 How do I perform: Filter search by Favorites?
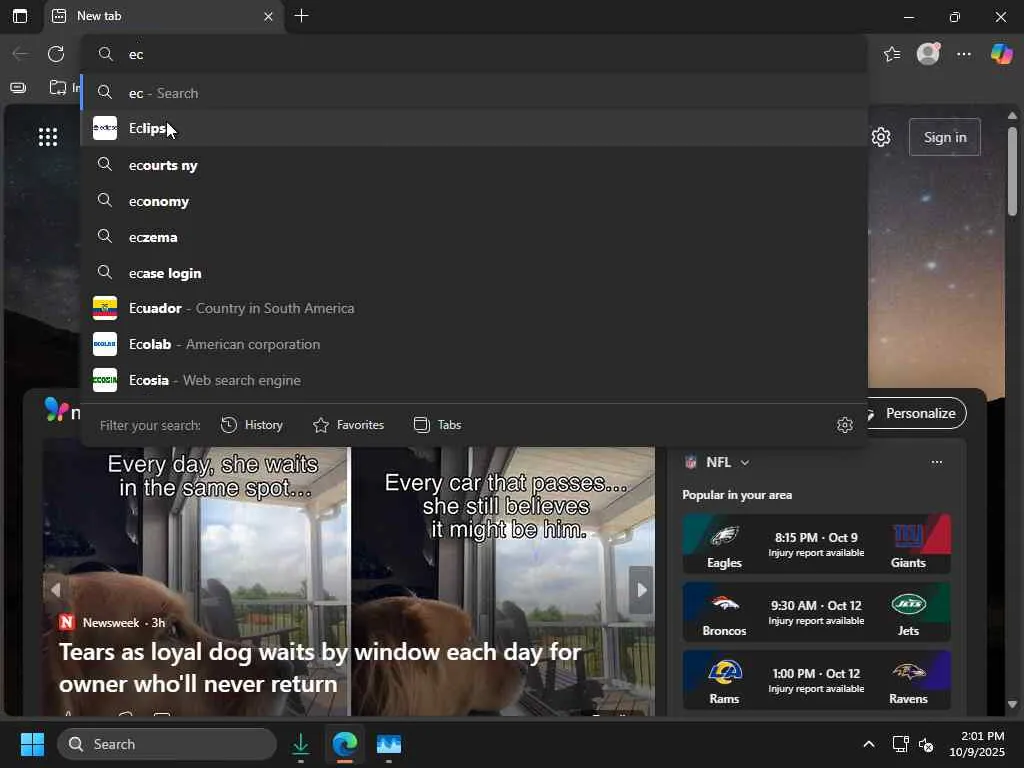click(x=348, y=425)
